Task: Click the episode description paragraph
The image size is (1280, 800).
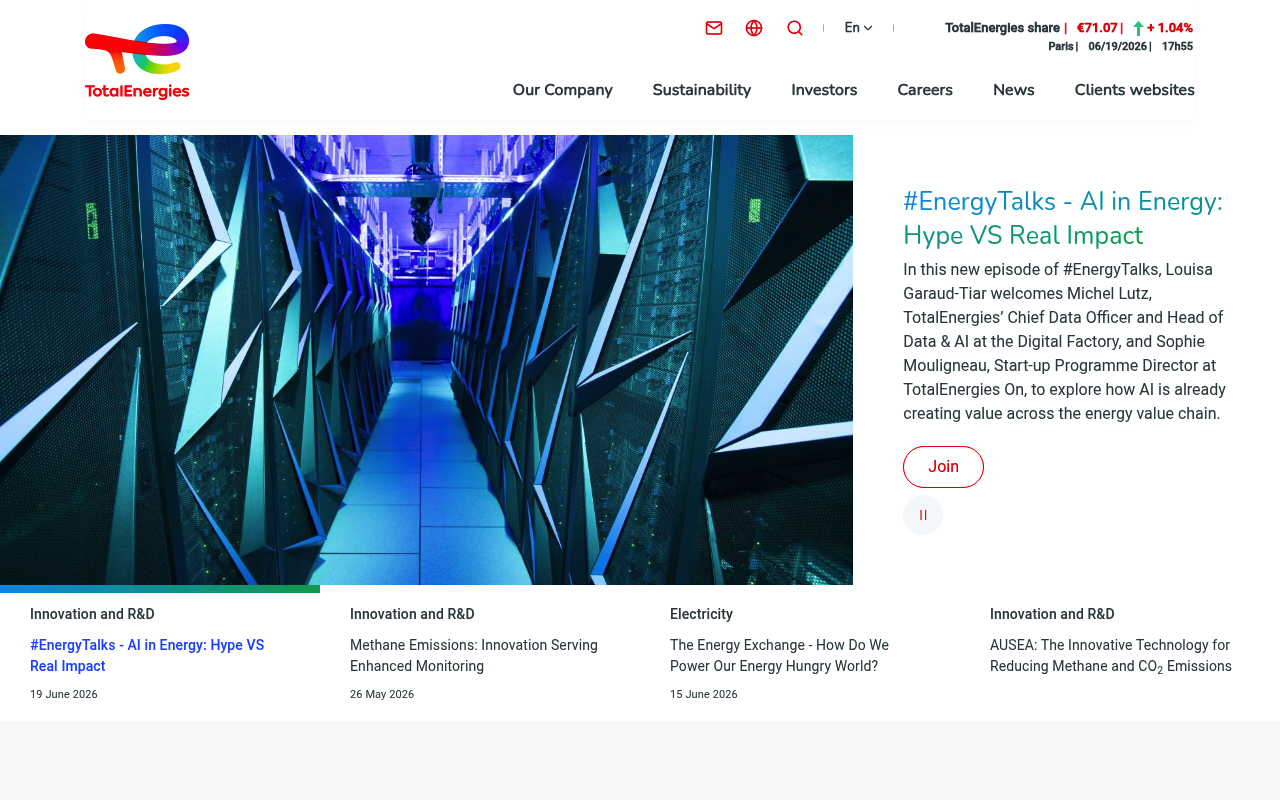Action: point(1065,342)
